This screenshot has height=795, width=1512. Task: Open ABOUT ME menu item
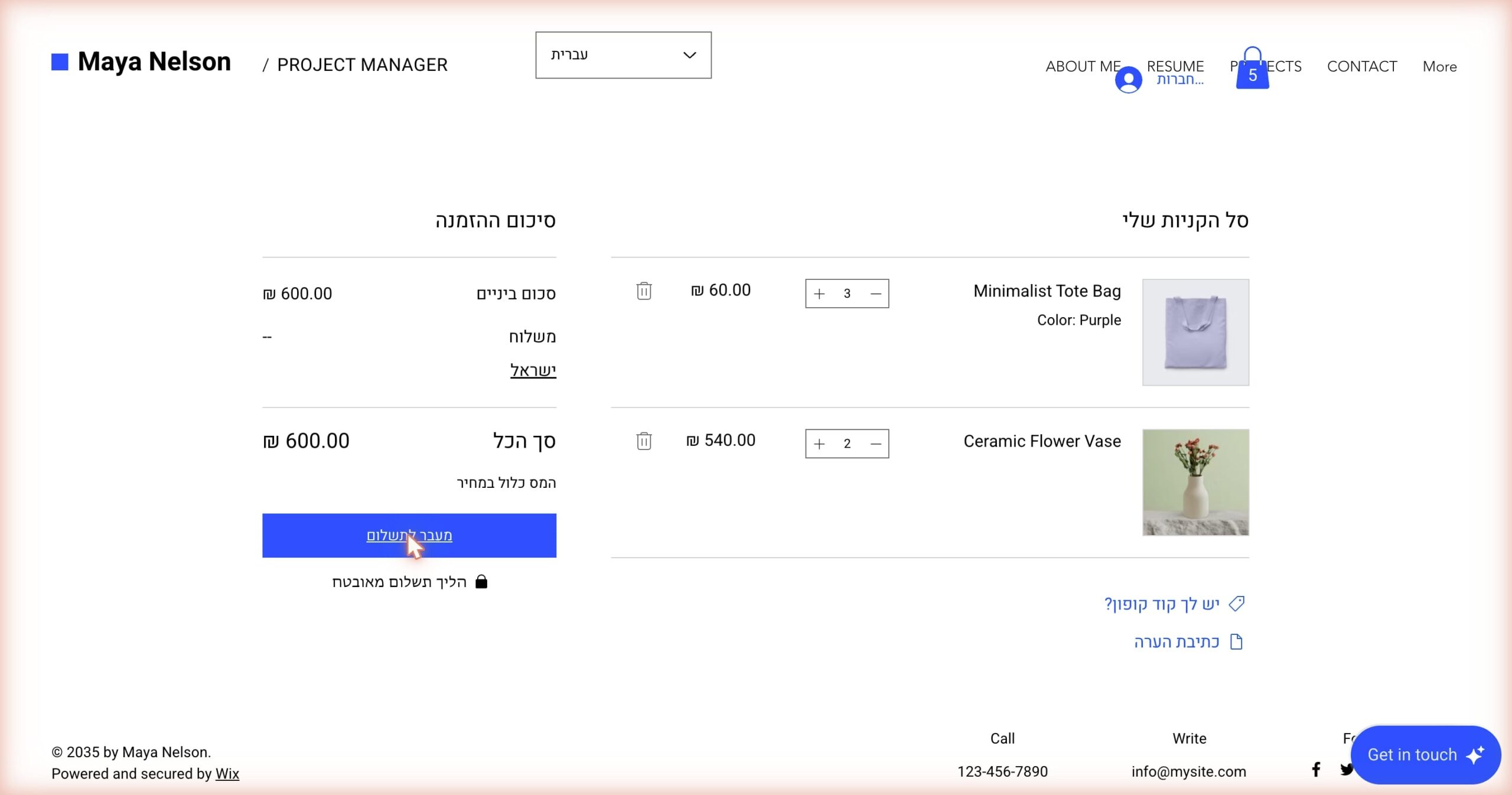click(x=1083, y=66)
